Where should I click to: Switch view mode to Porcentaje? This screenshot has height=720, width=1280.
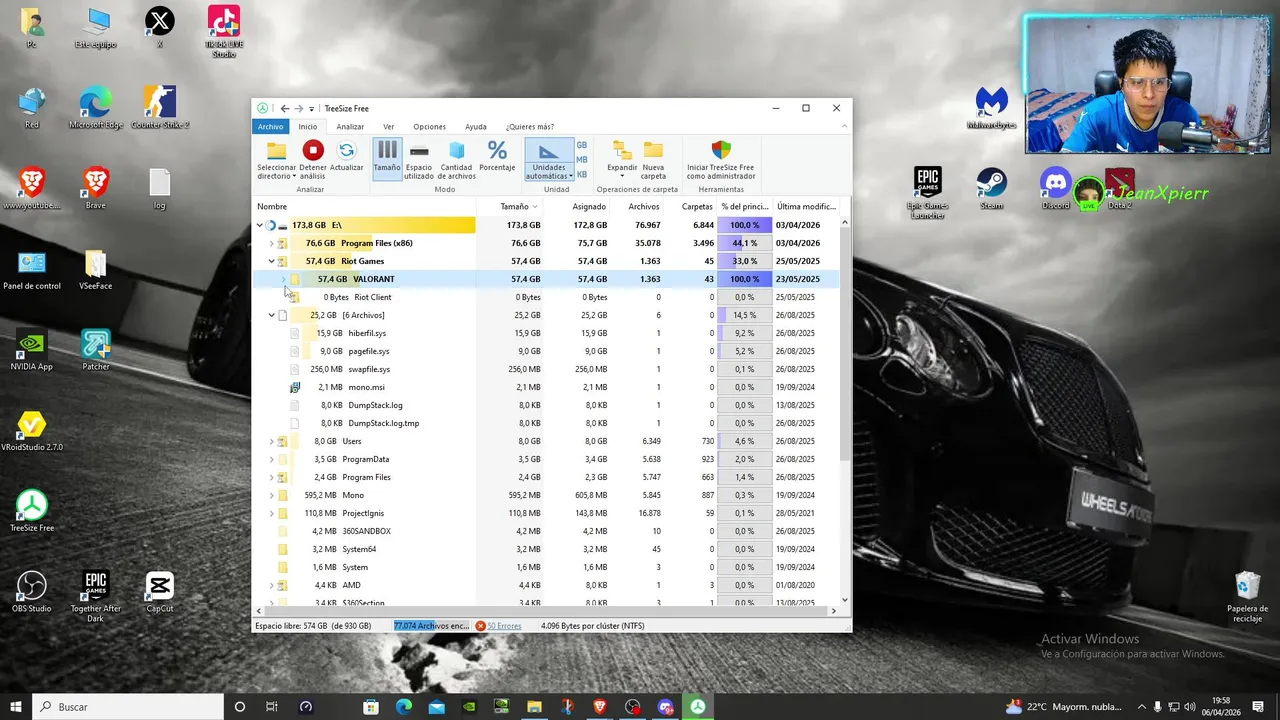pos(497,156)
